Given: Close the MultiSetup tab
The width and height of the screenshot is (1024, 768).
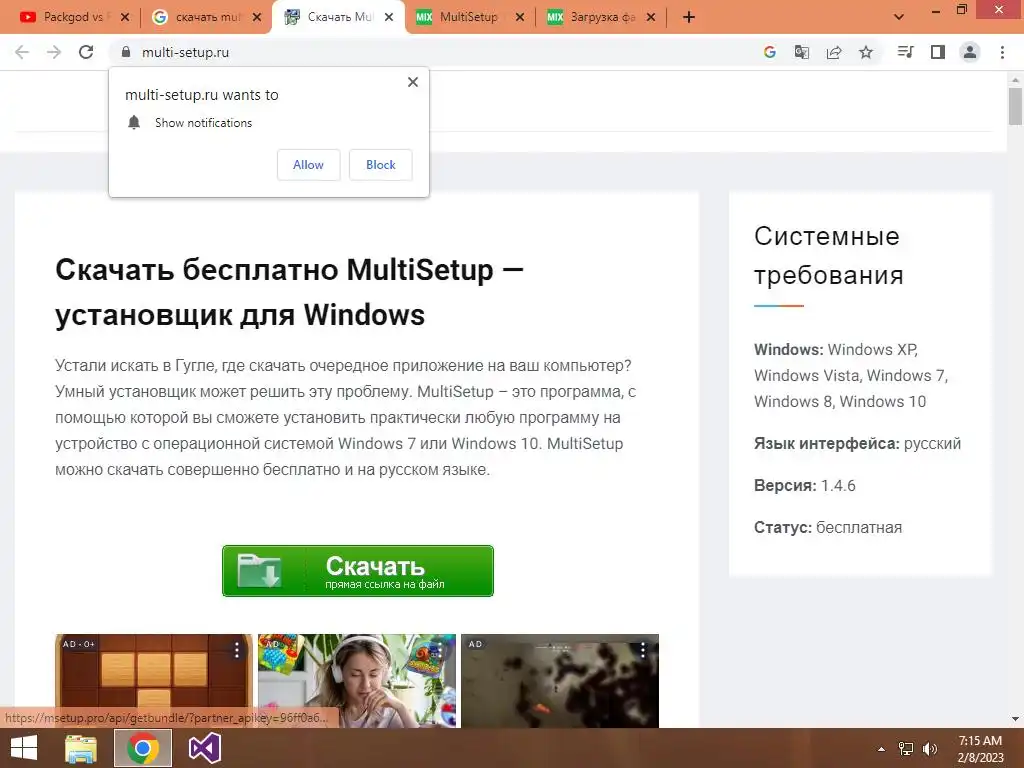Looking at the screenshot, I should tap(520, 17).
